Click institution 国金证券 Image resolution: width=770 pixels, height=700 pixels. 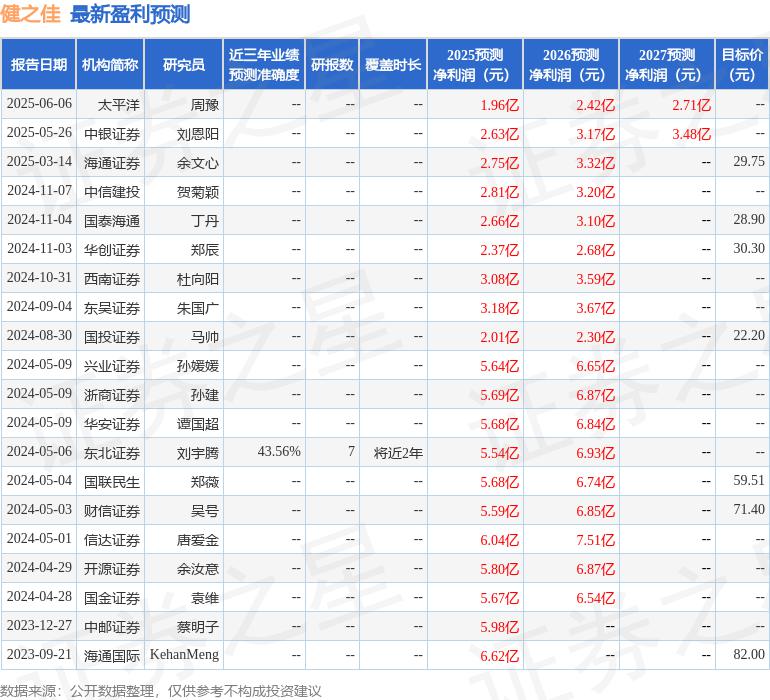111,597
